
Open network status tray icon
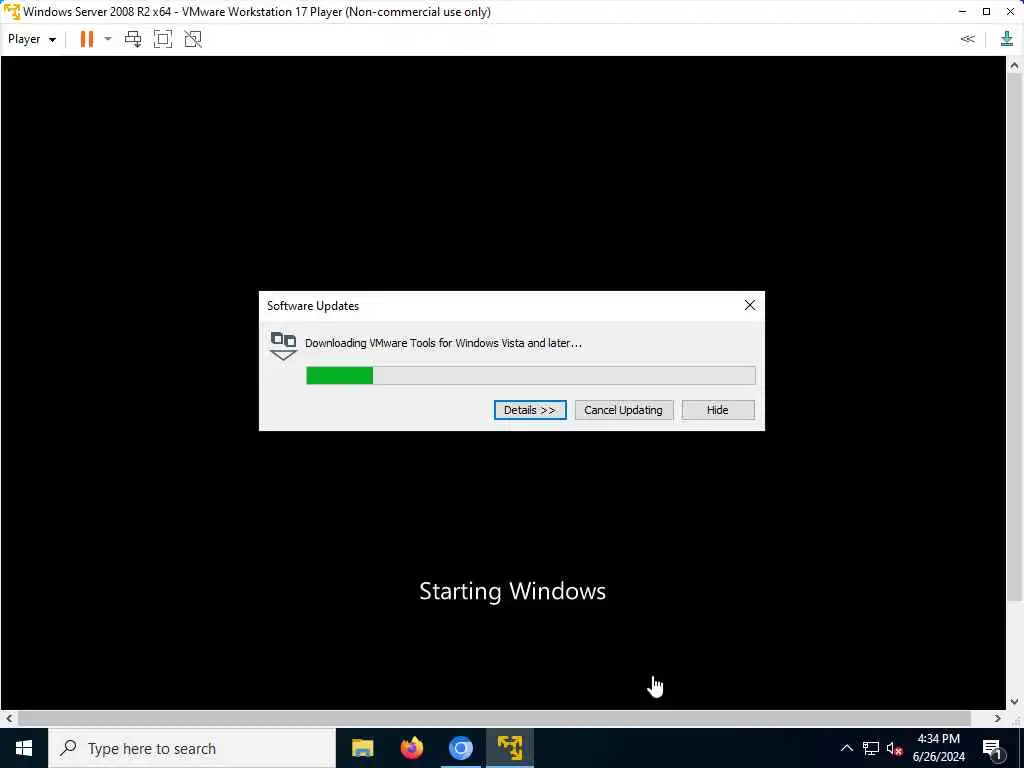871,748
